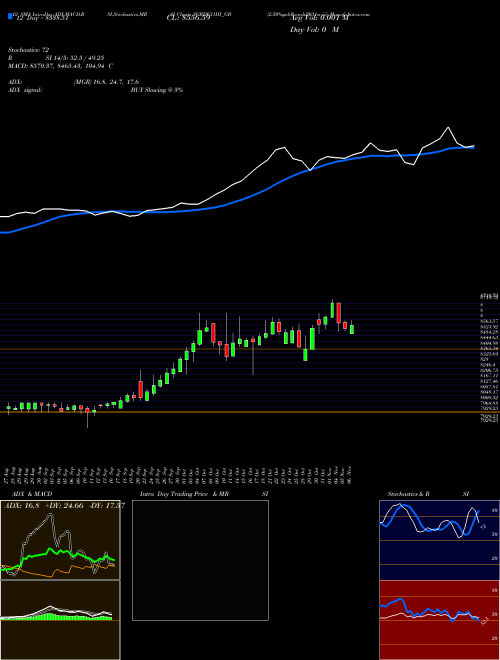Select the MACD values line
Screen dimensions: 500x660
coord(60,66)
